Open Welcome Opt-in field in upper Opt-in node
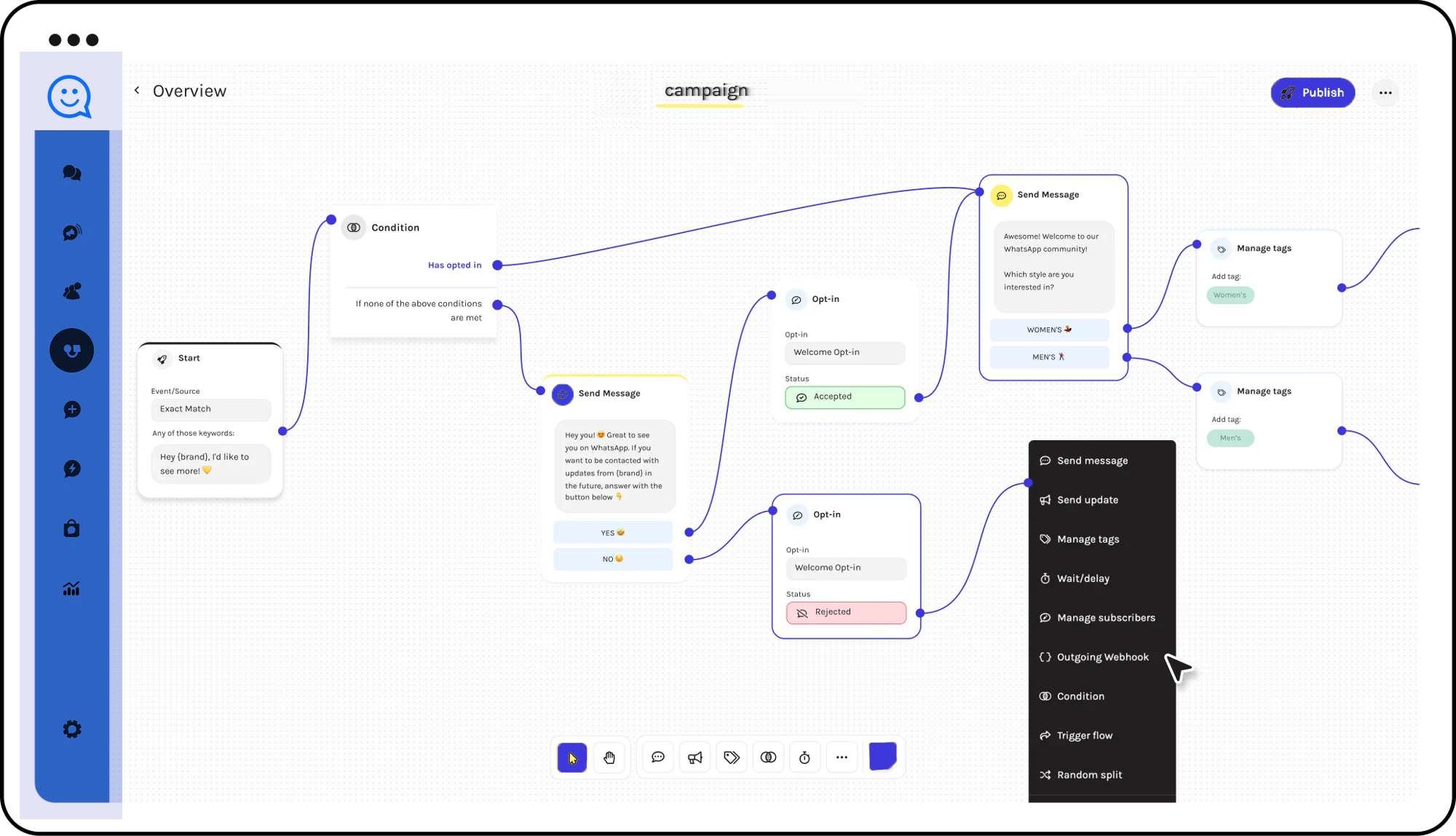 click(x=844, y=352)
